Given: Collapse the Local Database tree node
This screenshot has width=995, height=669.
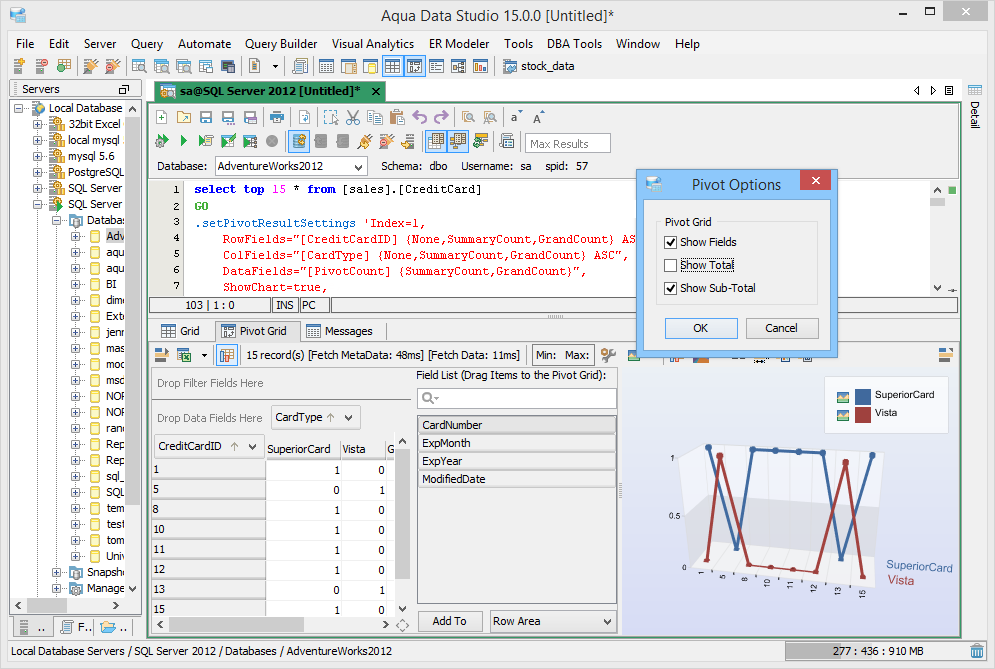Looking at the screenshot, I should pyautogui.click(x=19, y=109).
